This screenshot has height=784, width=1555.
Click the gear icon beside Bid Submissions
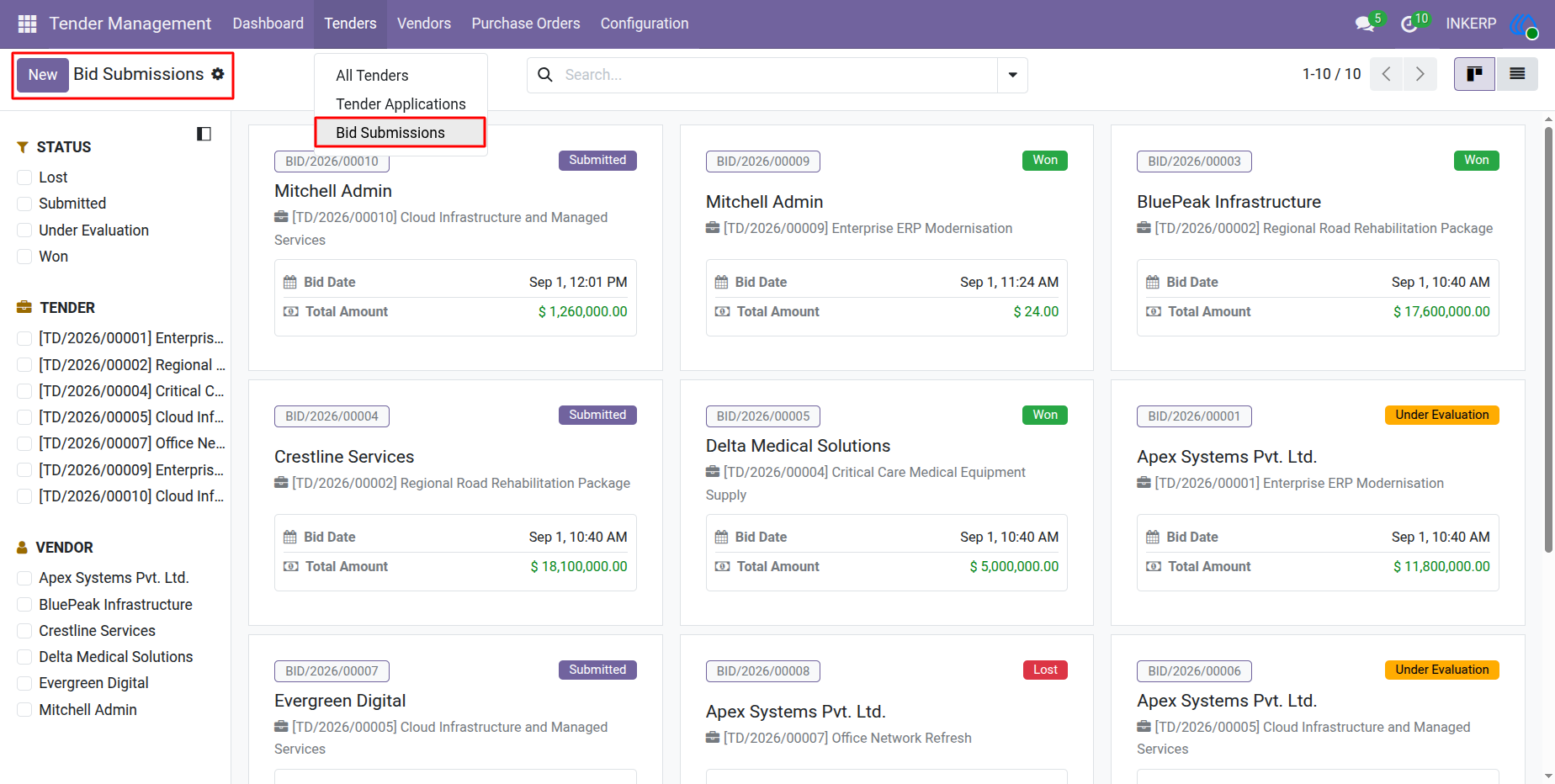pos(218,74)
